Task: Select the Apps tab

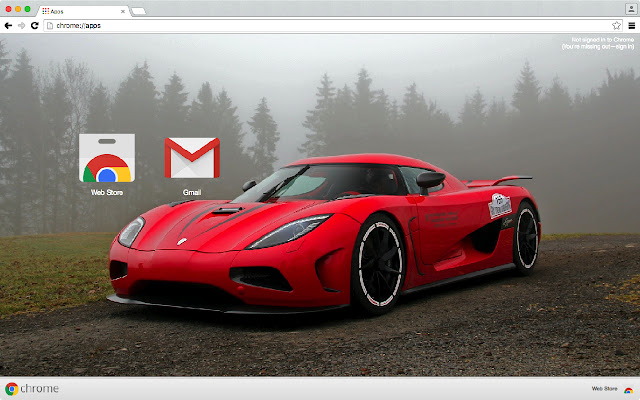Action: click(83, 11)
